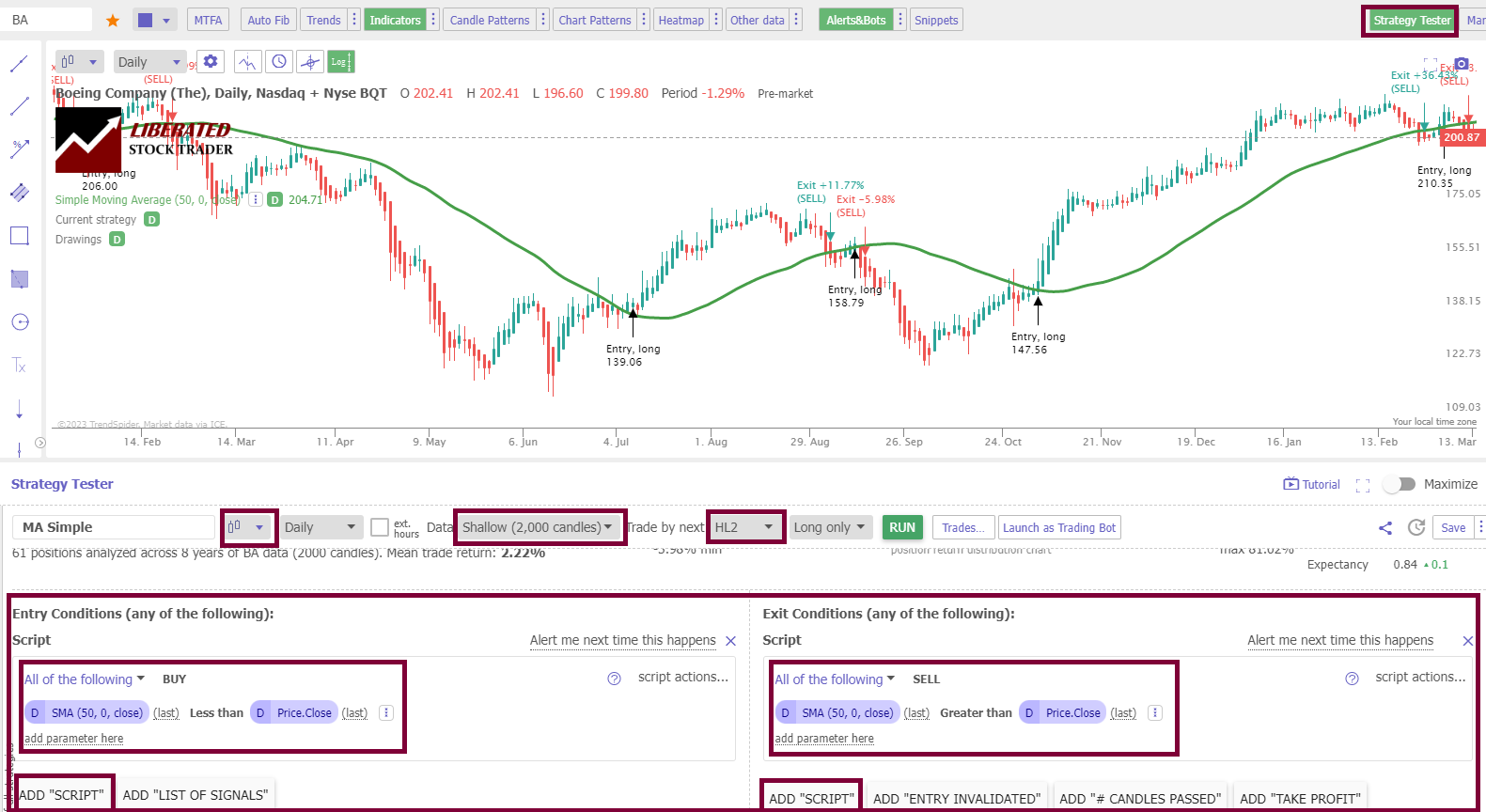Enable the ext. hours checkbox
Screen dimensions: 1486x812
(380, 527)
